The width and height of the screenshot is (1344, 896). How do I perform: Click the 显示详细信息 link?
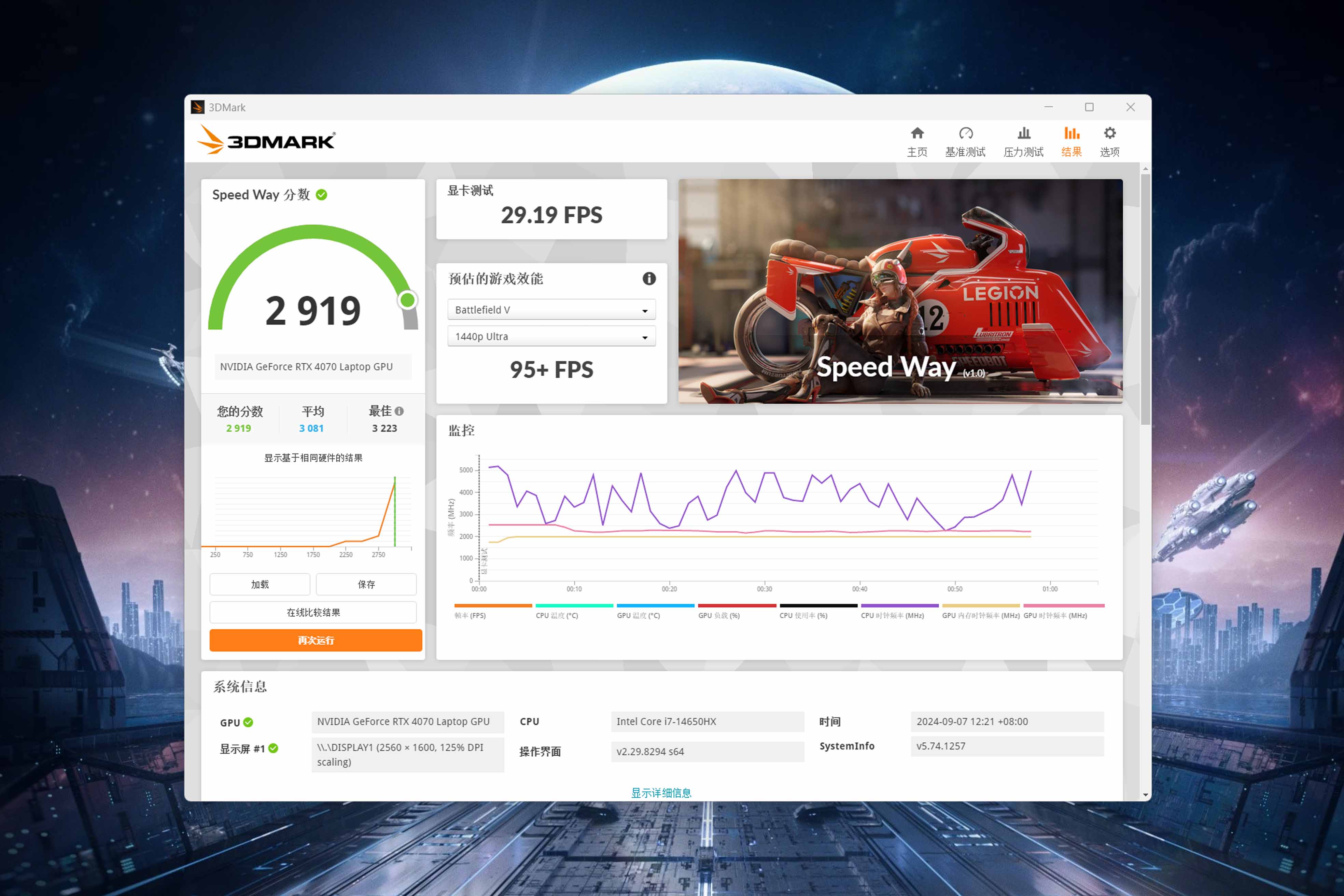point(661,793)
